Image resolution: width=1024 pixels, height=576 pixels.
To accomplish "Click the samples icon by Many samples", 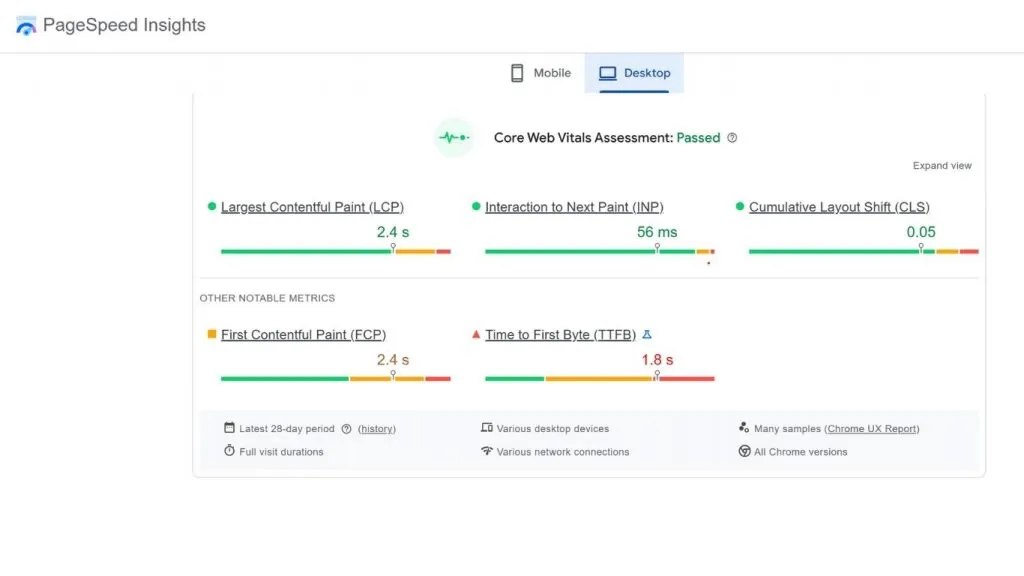I will pos(744,428).
